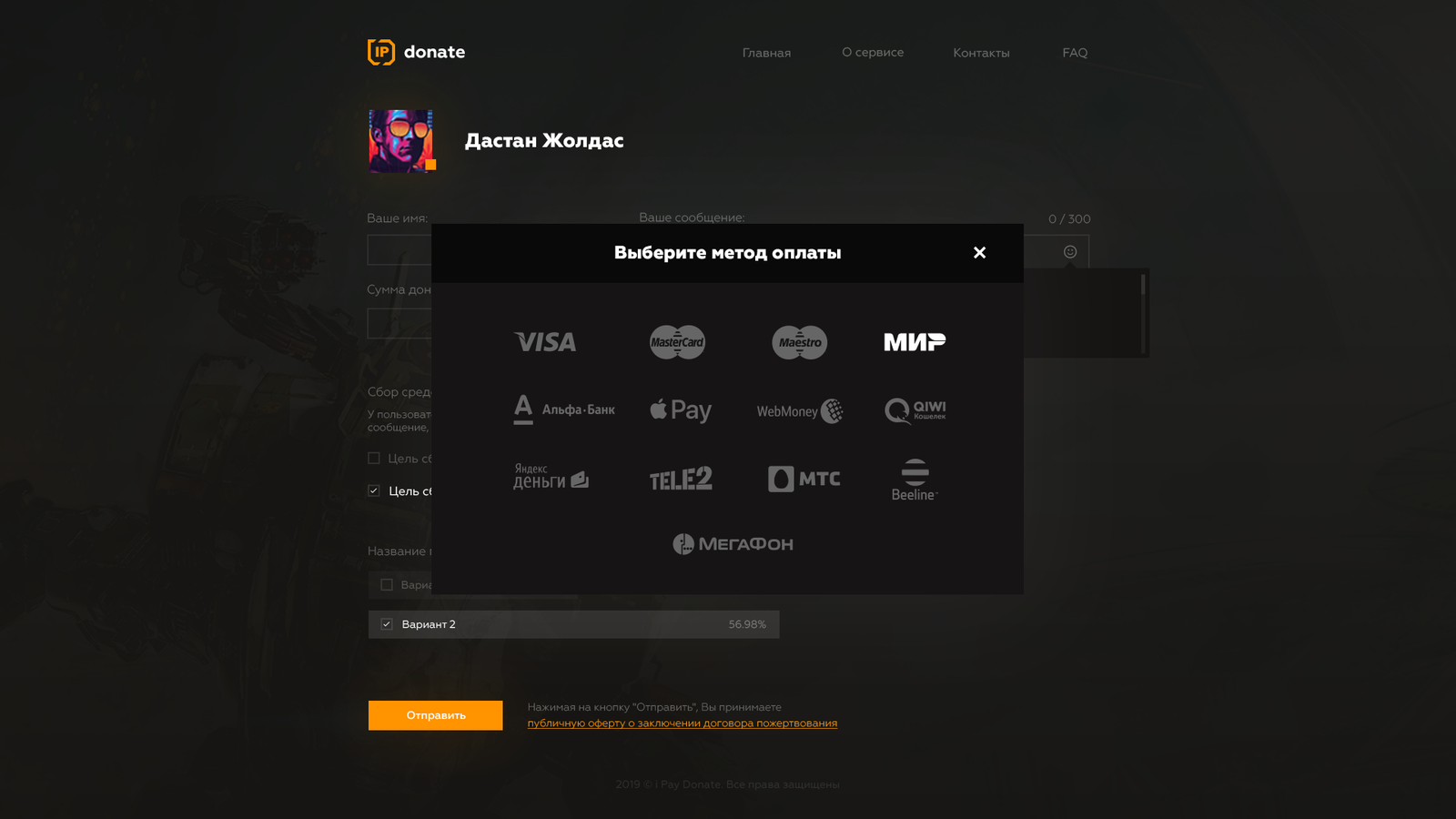Focus the Сумма доната input field

click(399, 323)
